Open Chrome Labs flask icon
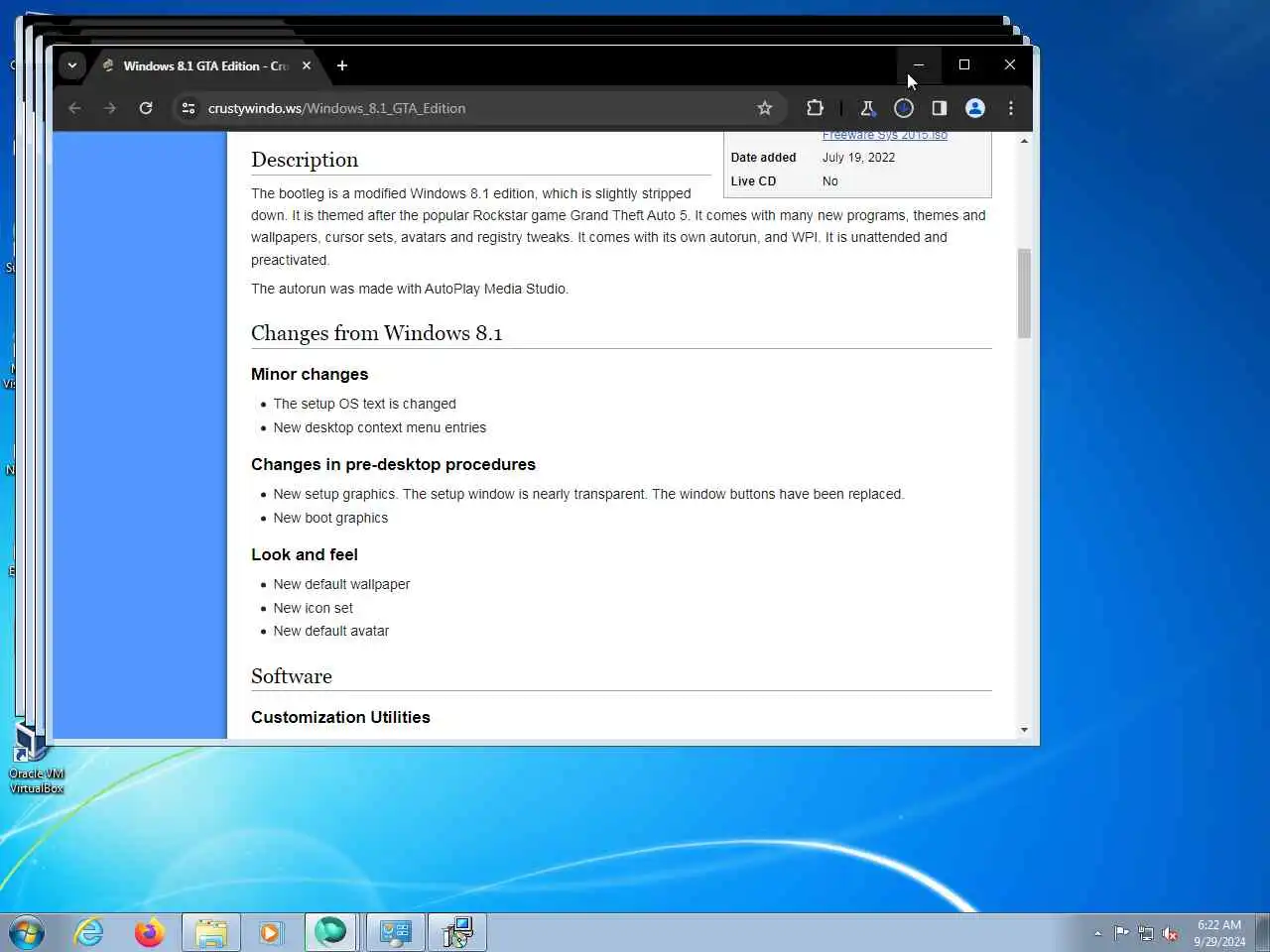This screenshot has height=952, width=1270. coord(867,108)
